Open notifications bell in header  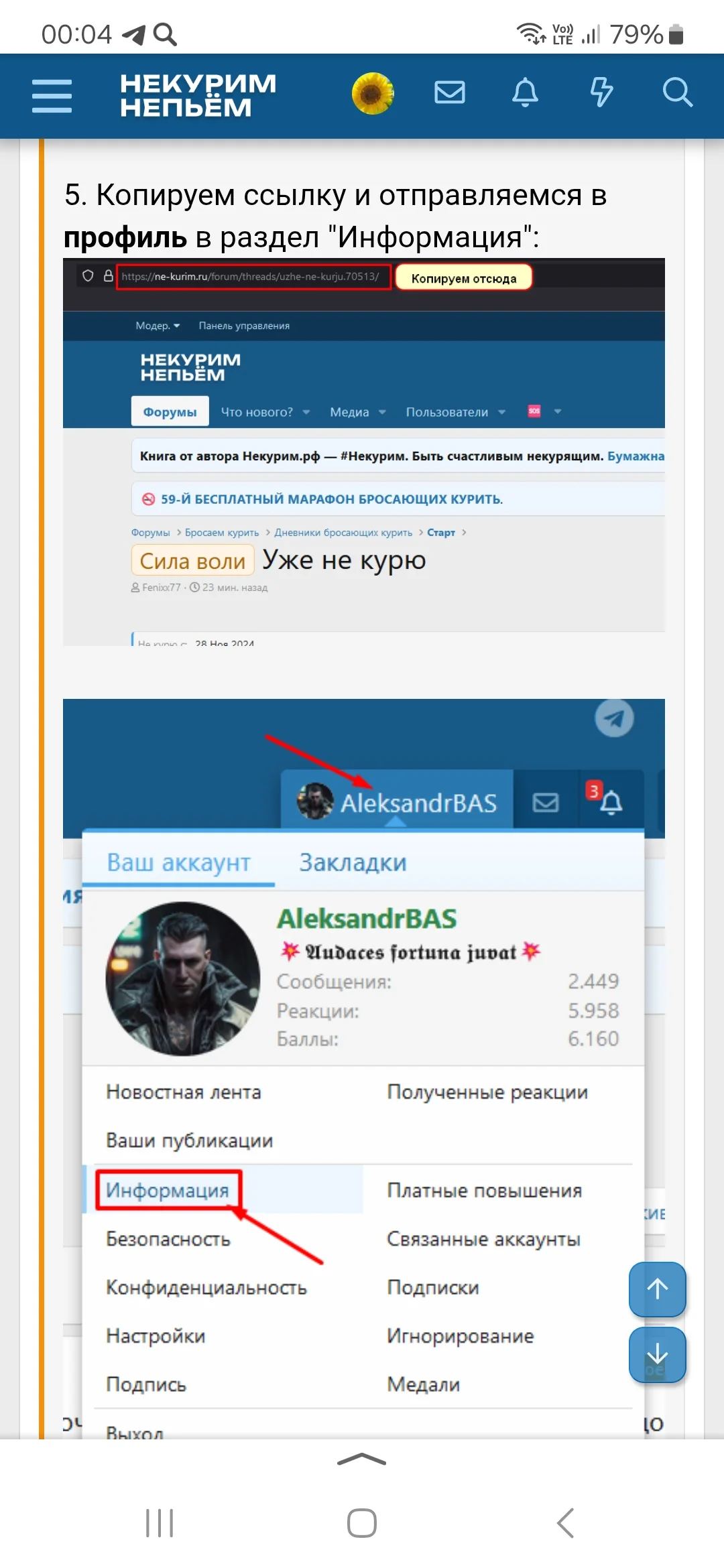(x=525, y=92)
